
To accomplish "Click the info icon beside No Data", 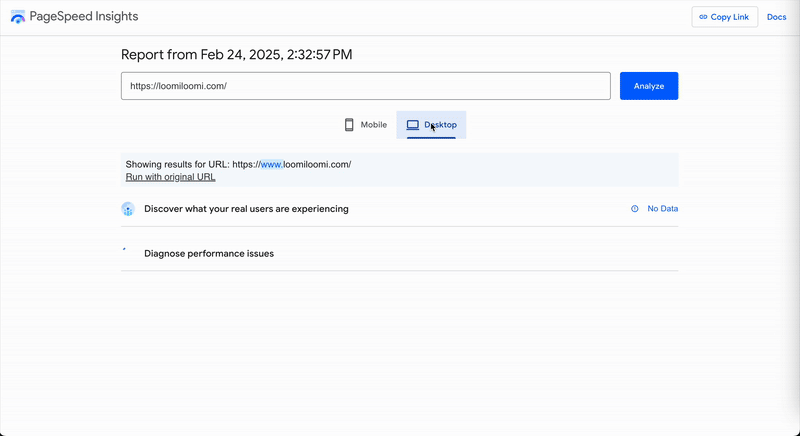I will point(635,209).
